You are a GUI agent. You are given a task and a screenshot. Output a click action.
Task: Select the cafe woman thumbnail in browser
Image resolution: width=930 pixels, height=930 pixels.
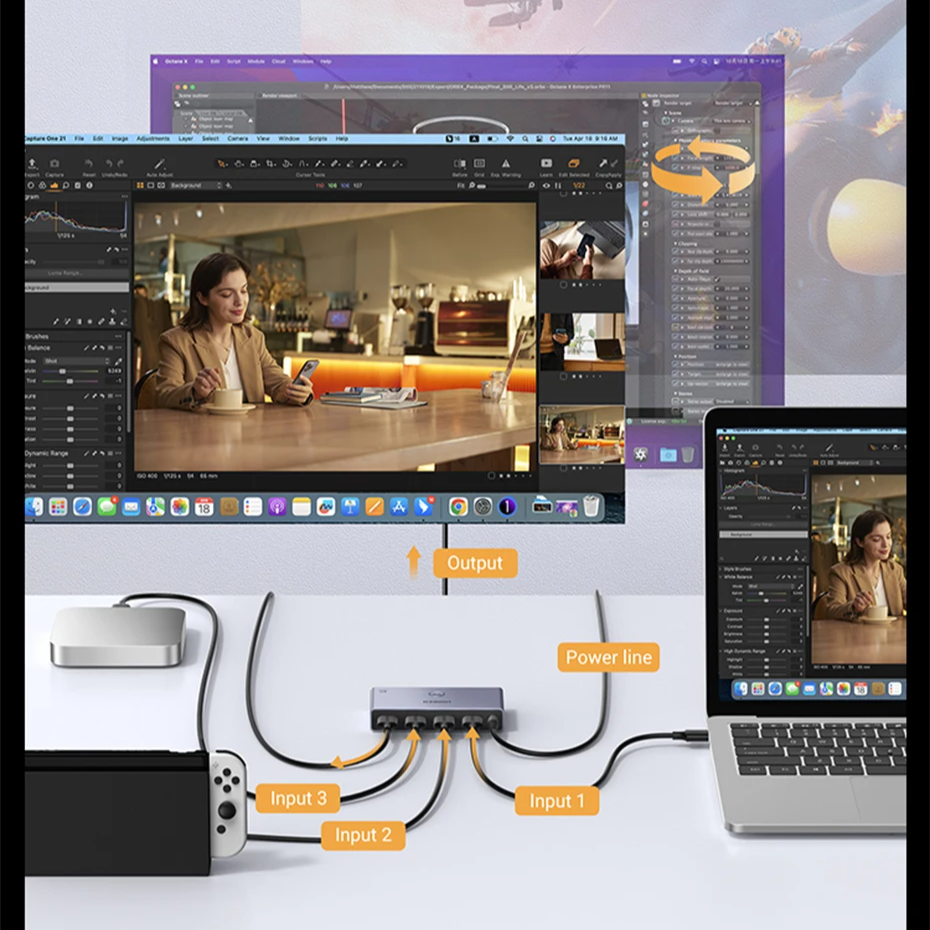581,433
